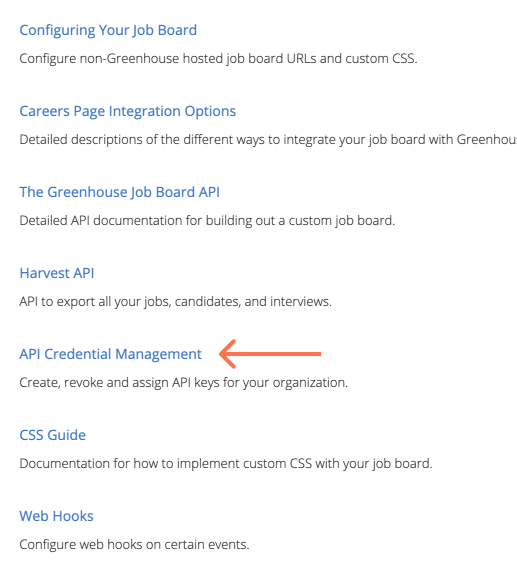Select API Credential Management
The height and width of the screenshot is (579, 517).
[110, 354]
